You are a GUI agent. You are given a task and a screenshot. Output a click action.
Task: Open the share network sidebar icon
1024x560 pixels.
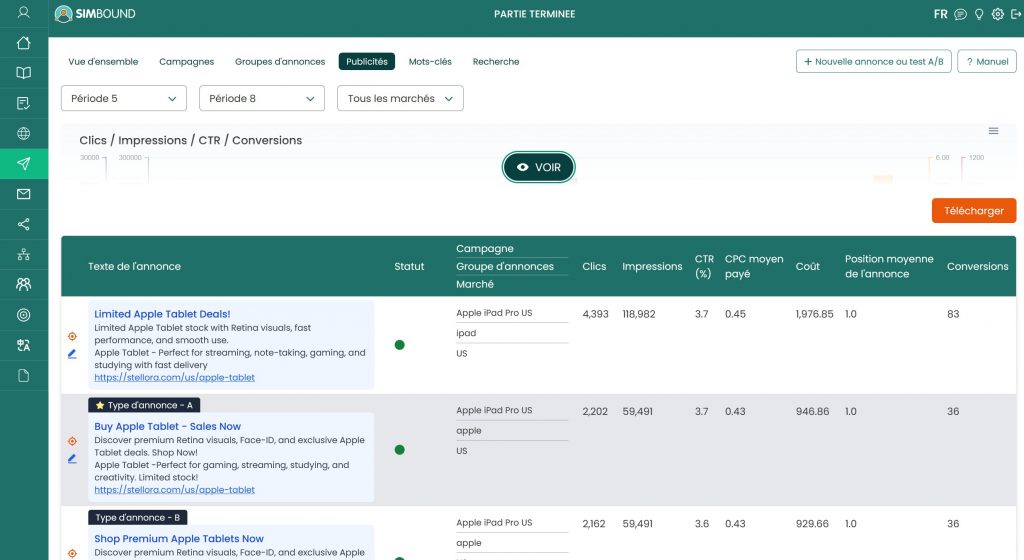pyautogui.click(x=24, y=225)
